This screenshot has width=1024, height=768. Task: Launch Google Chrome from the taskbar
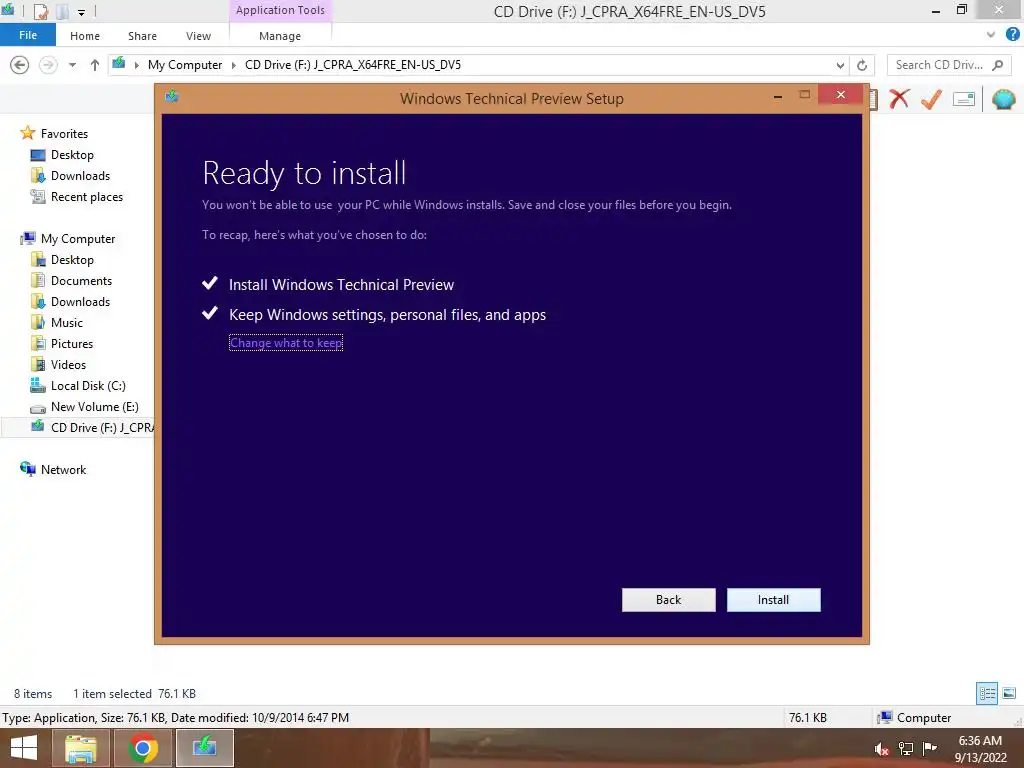pos(142,748)
